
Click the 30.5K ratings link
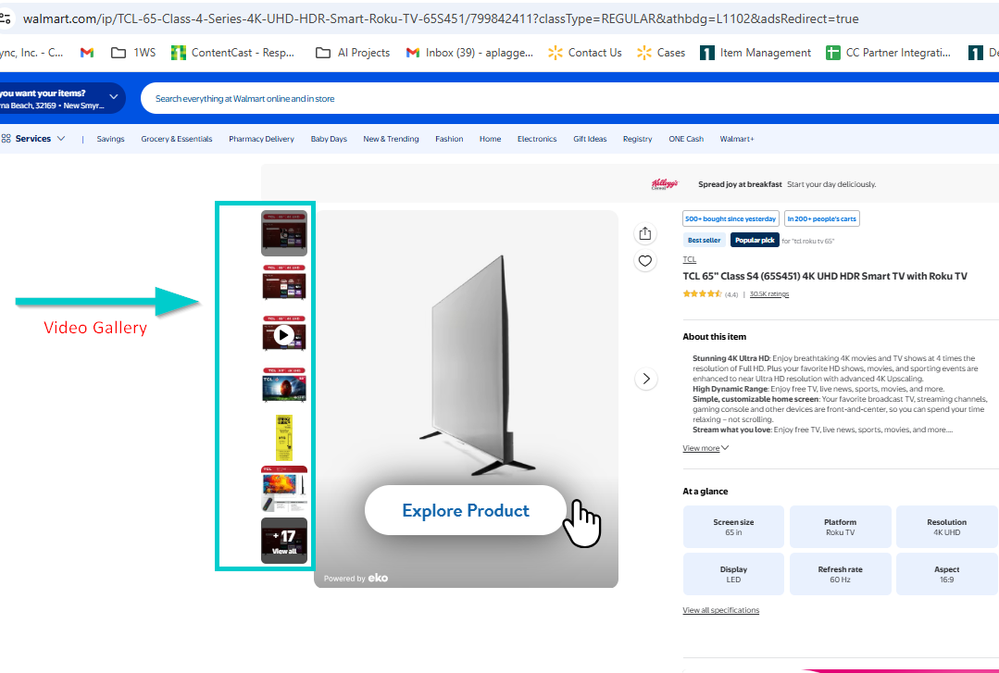tap(769, 294)
